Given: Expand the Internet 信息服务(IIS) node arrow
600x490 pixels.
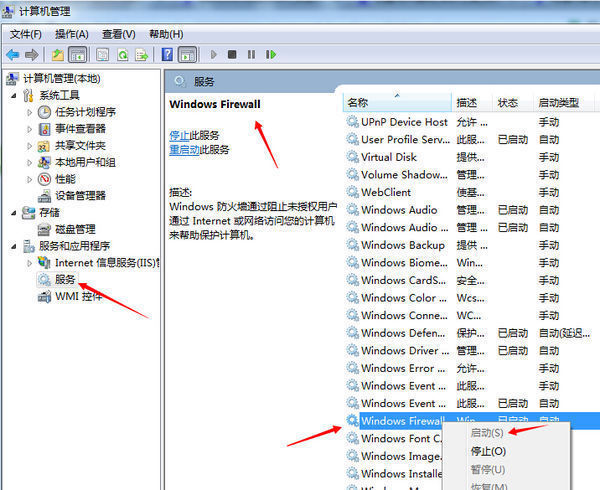Looking at the screenshot, I should pyautogui.click(x=29, y=263).
